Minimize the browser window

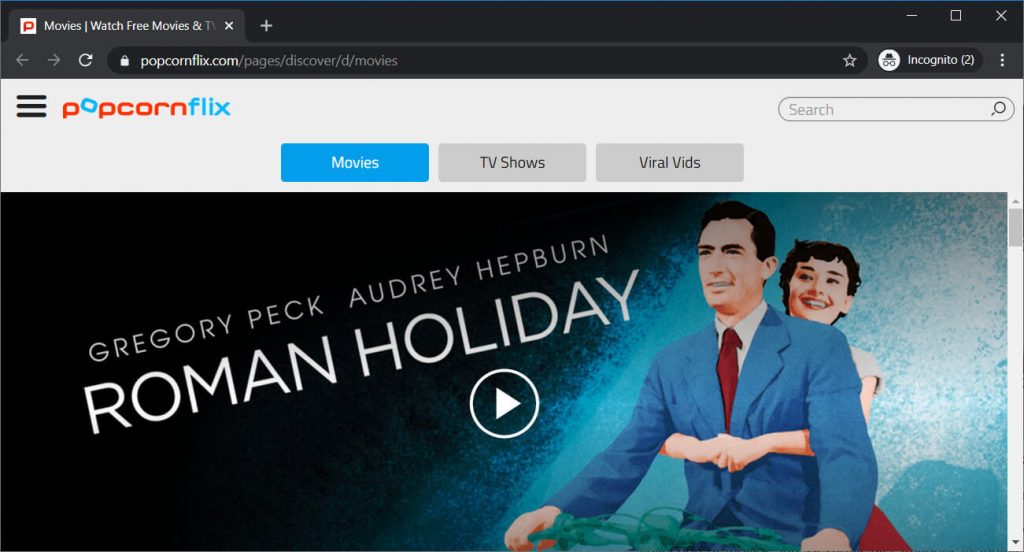coord(912,15)
